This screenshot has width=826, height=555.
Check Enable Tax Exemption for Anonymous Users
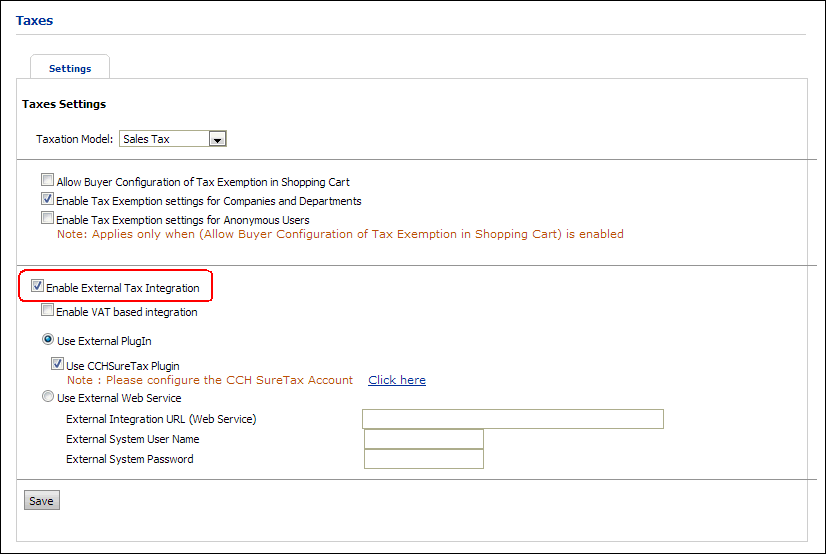coord(47,218)
